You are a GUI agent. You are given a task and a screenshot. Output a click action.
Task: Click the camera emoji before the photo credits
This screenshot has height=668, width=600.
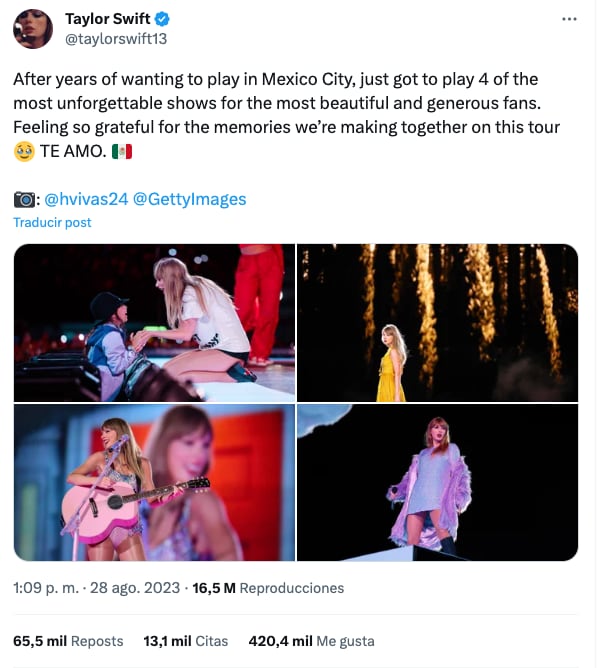tap(25, 199)
